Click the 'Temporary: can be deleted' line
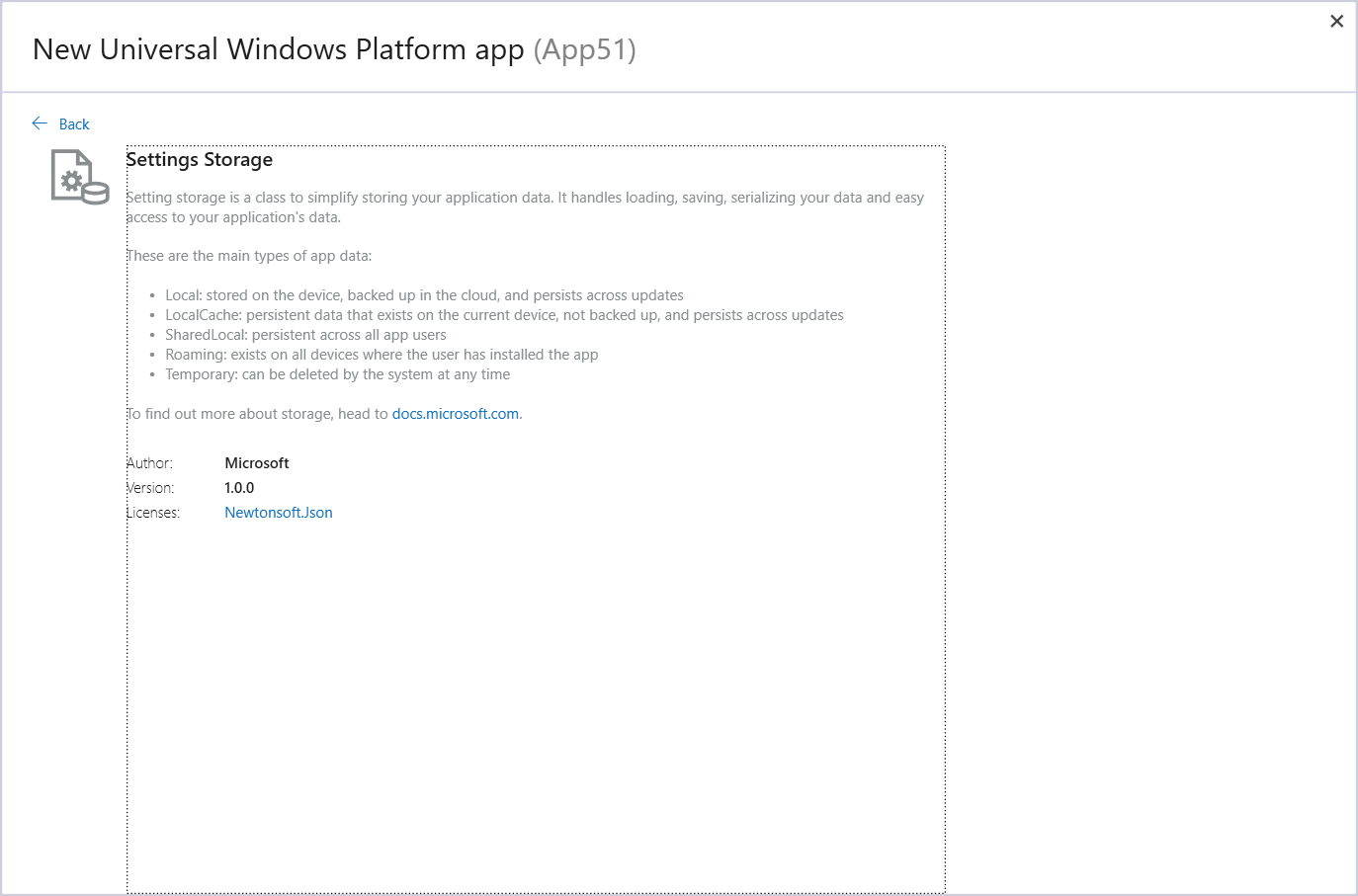 (338, 374)
